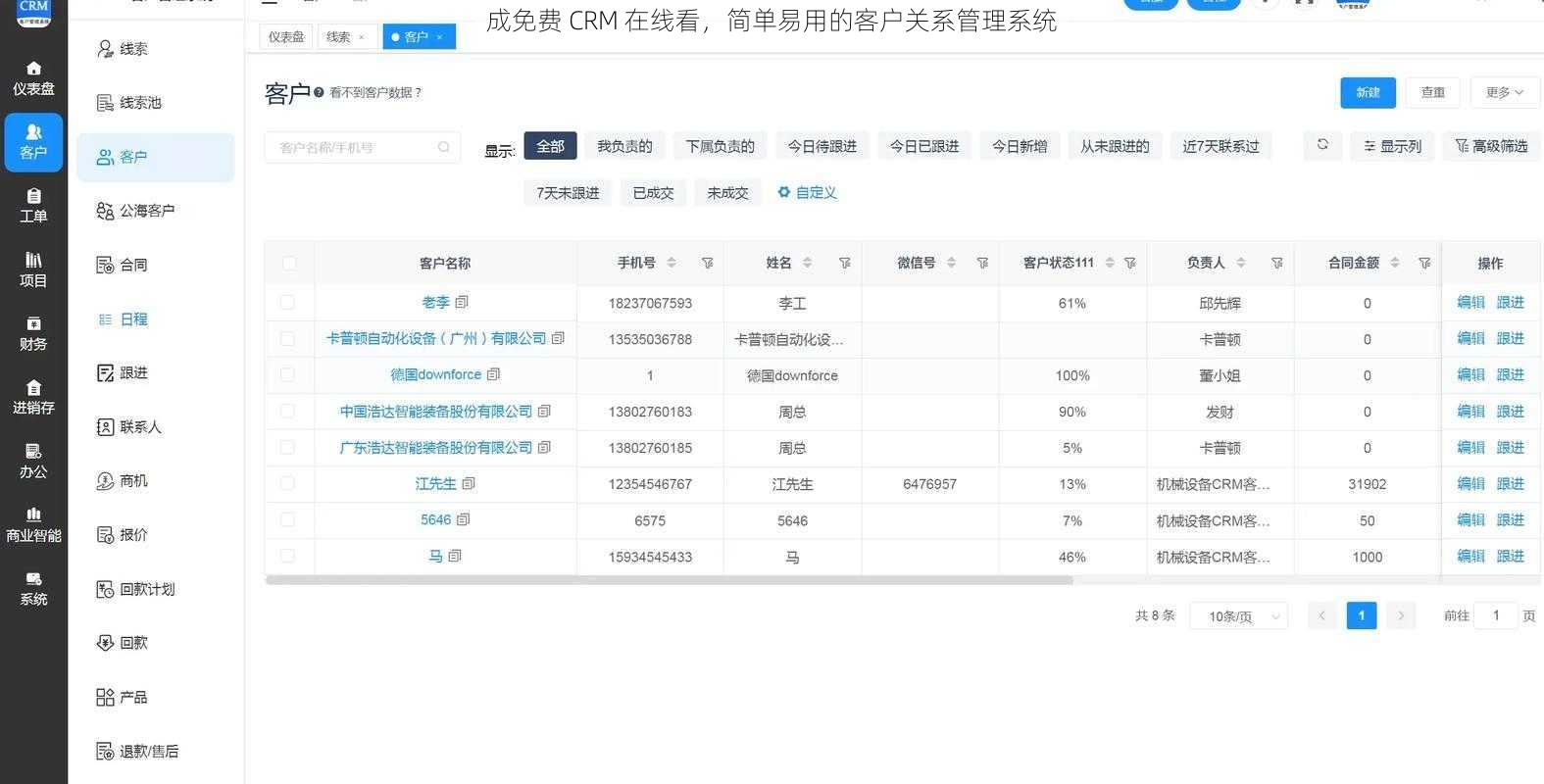Filter icon in 微信号 column header

pos(982,263)
